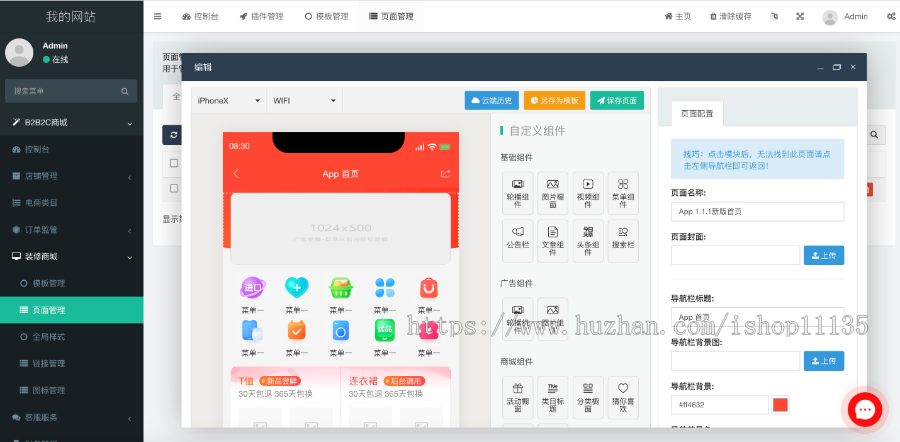Image resolution: width=900 pixels, height=442 pixels.
Task: Tap the back arrow in phone preview
Action: [236, 174]
